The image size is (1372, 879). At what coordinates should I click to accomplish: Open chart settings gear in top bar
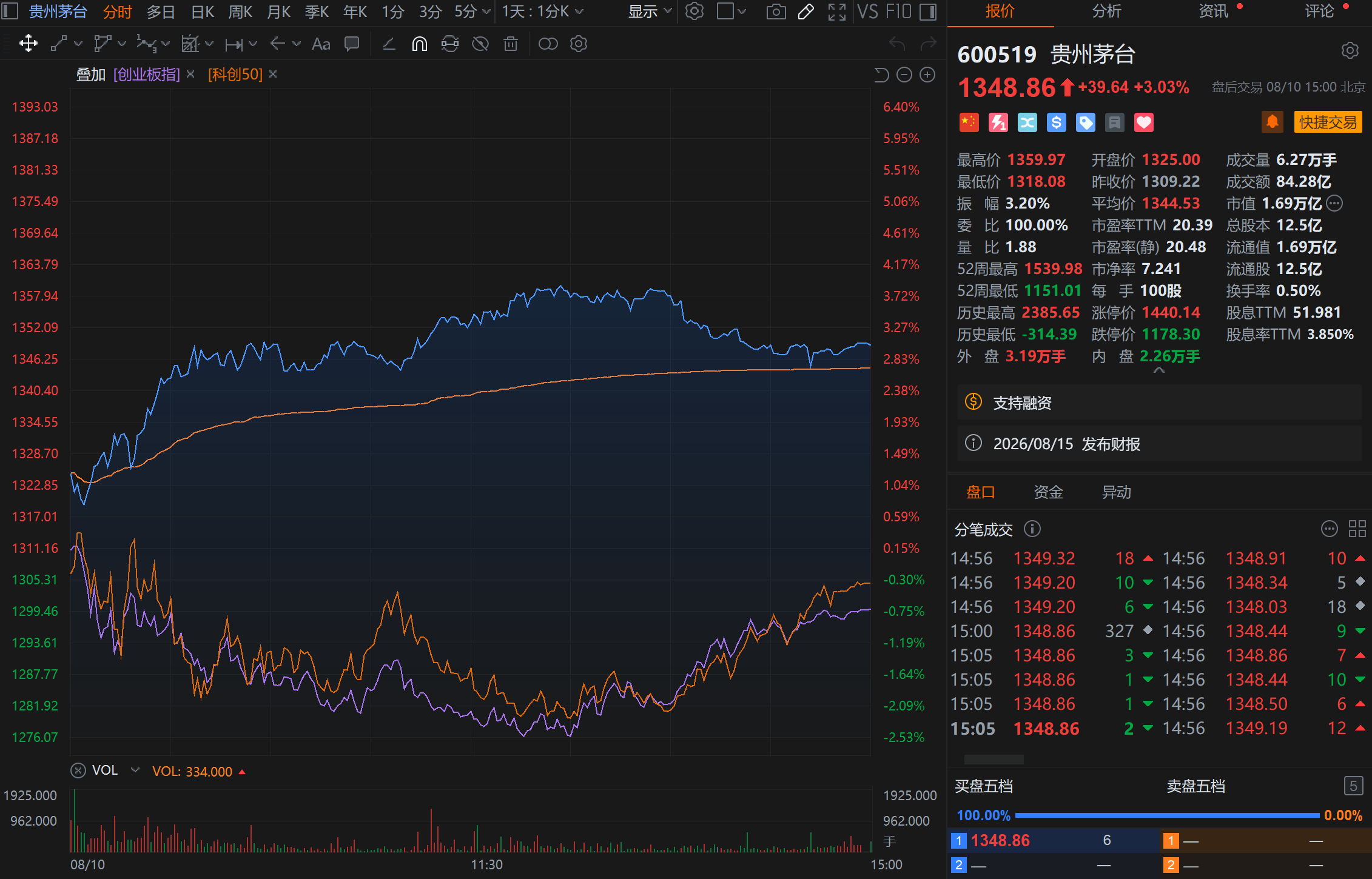[x=694, y=11]
